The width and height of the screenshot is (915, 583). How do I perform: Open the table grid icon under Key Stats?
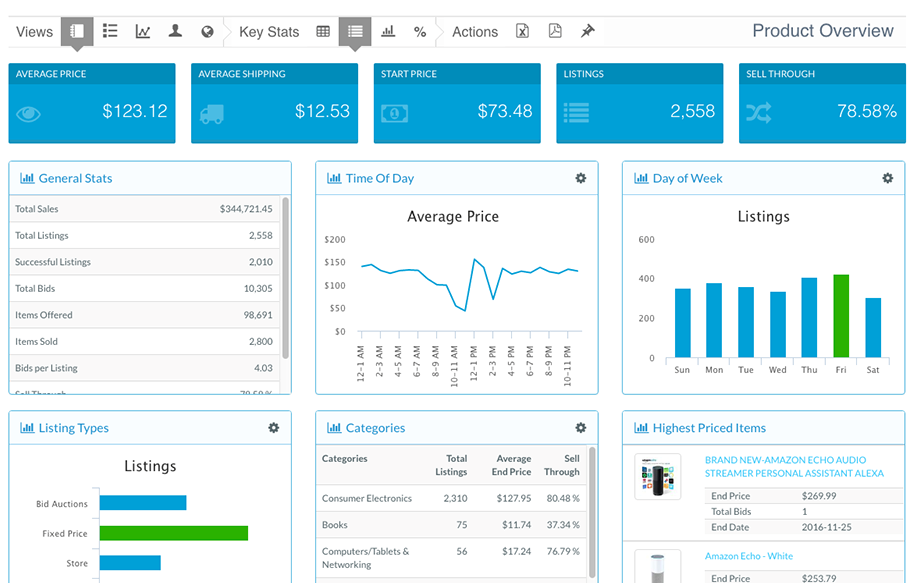click(x=322, y=31)
